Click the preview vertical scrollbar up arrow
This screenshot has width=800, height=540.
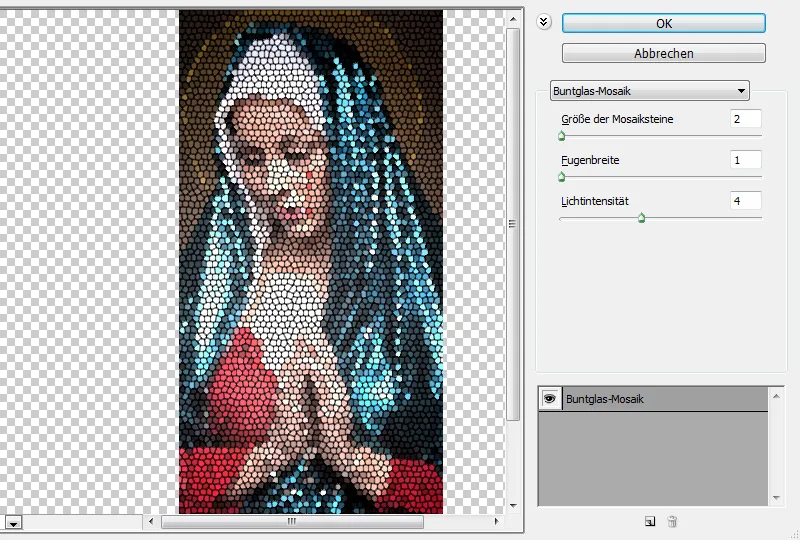pos(513,19)
